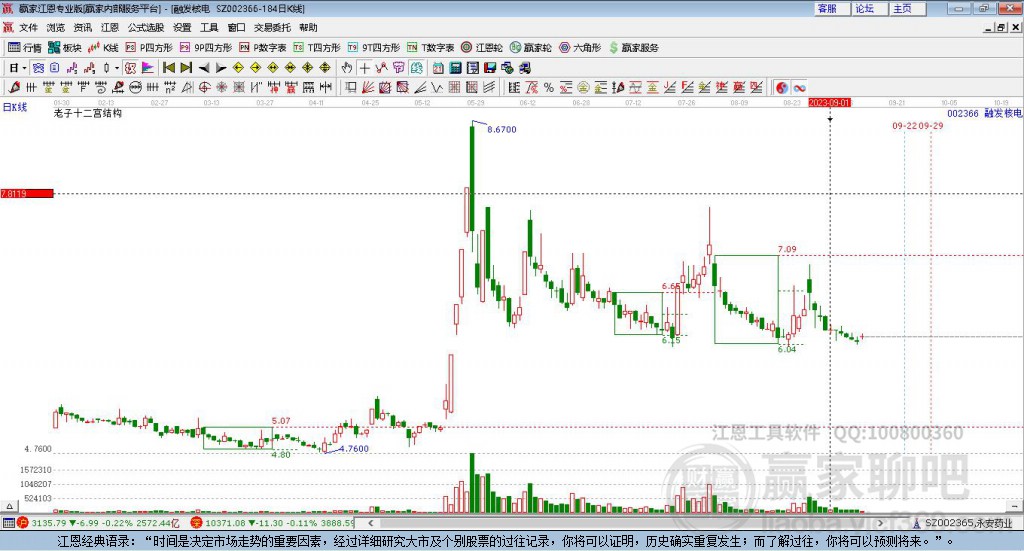Select the red circle target drawing tool
1024x551 pixels.
(204, 87)
